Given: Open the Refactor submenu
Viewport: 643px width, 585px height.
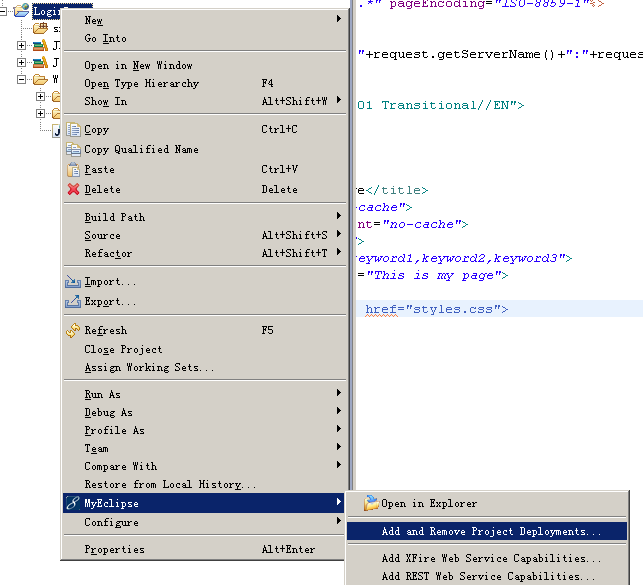Looking at the screenshot, I should pos(205,253).
